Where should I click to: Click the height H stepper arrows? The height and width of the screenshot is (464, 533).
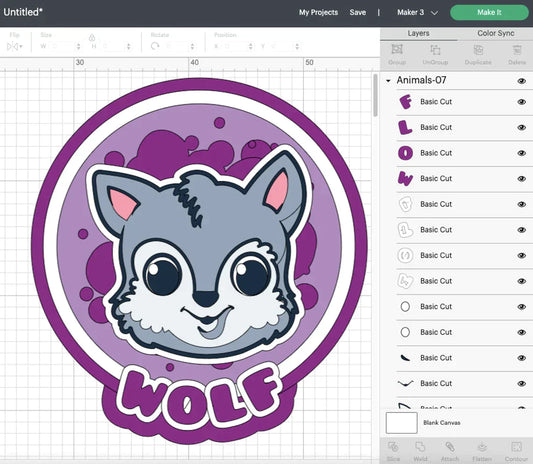click(x=128, y=46)
